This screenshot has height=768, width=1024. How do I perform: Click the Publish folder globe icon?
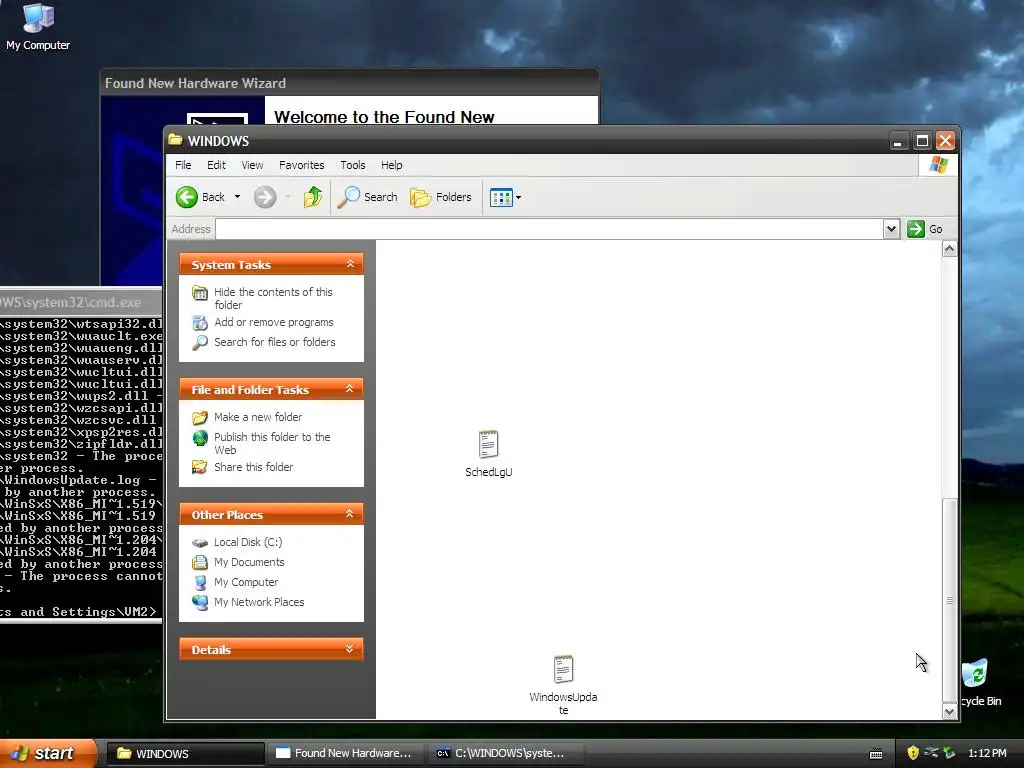click(x=200, y=438)
